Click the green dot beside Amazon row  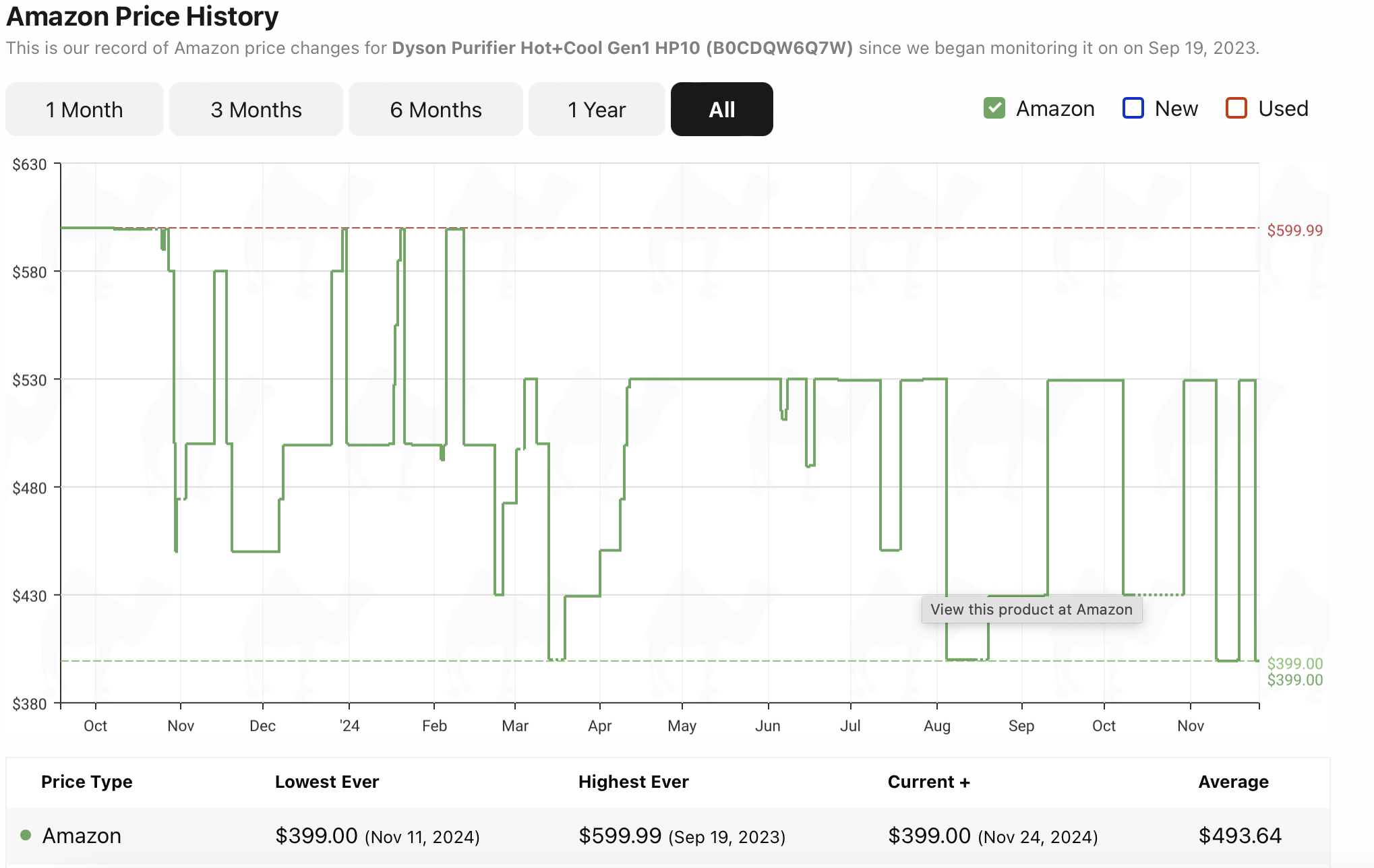26,835
